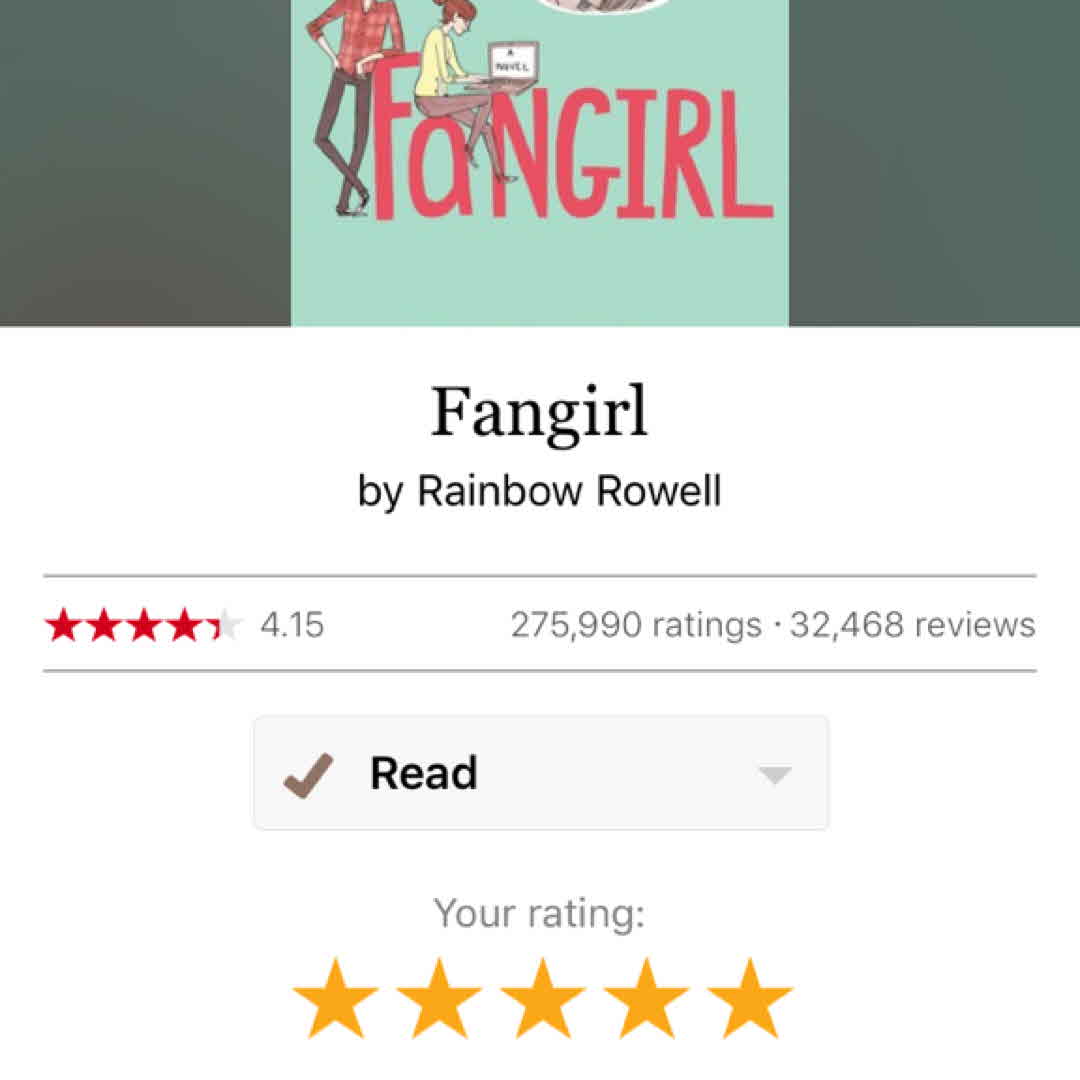Tap the Your rating label
1080x1080 pixels.
tap(539, 915)
